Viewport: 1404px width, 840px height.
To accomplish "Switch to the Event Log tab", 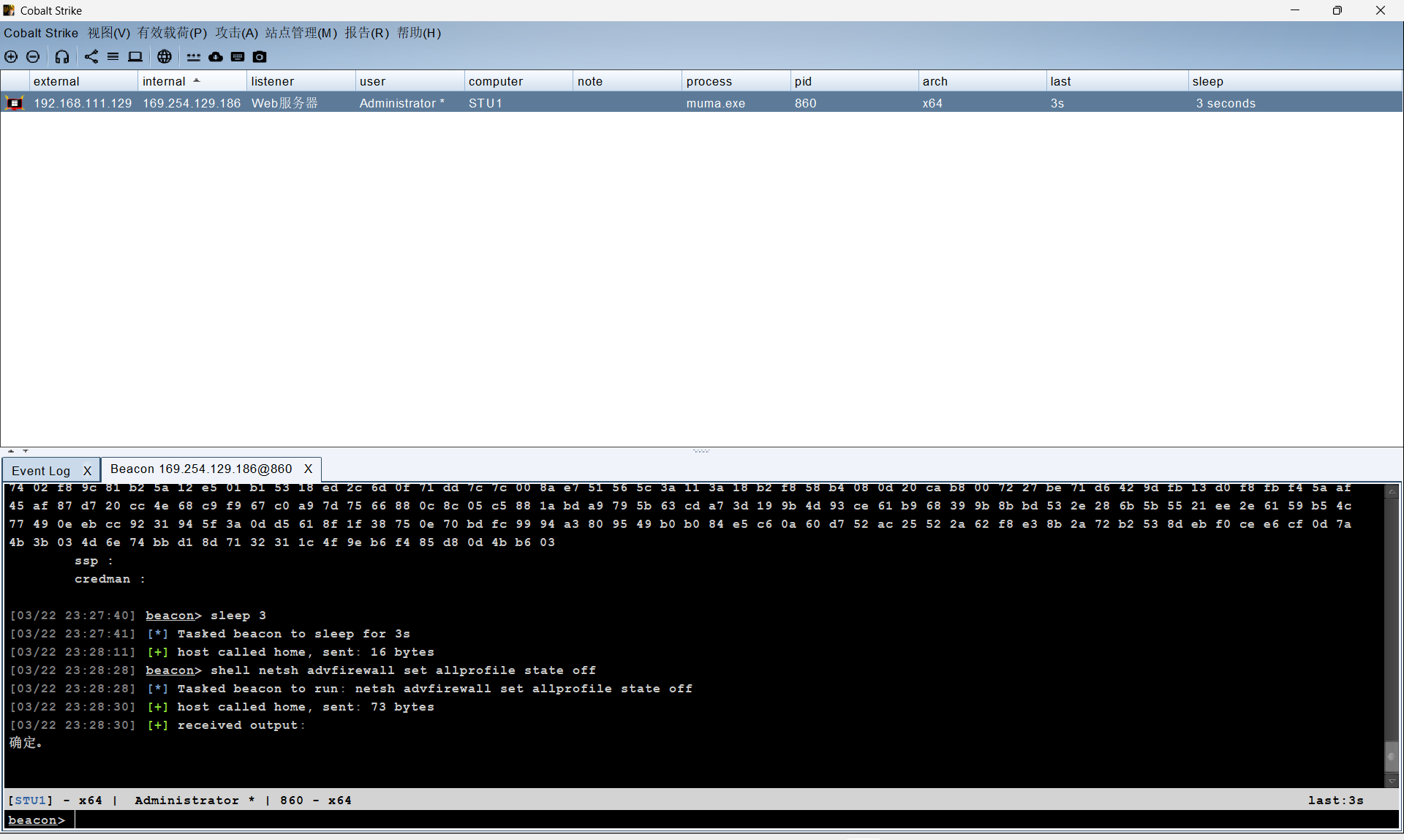I will coord(41,471).
